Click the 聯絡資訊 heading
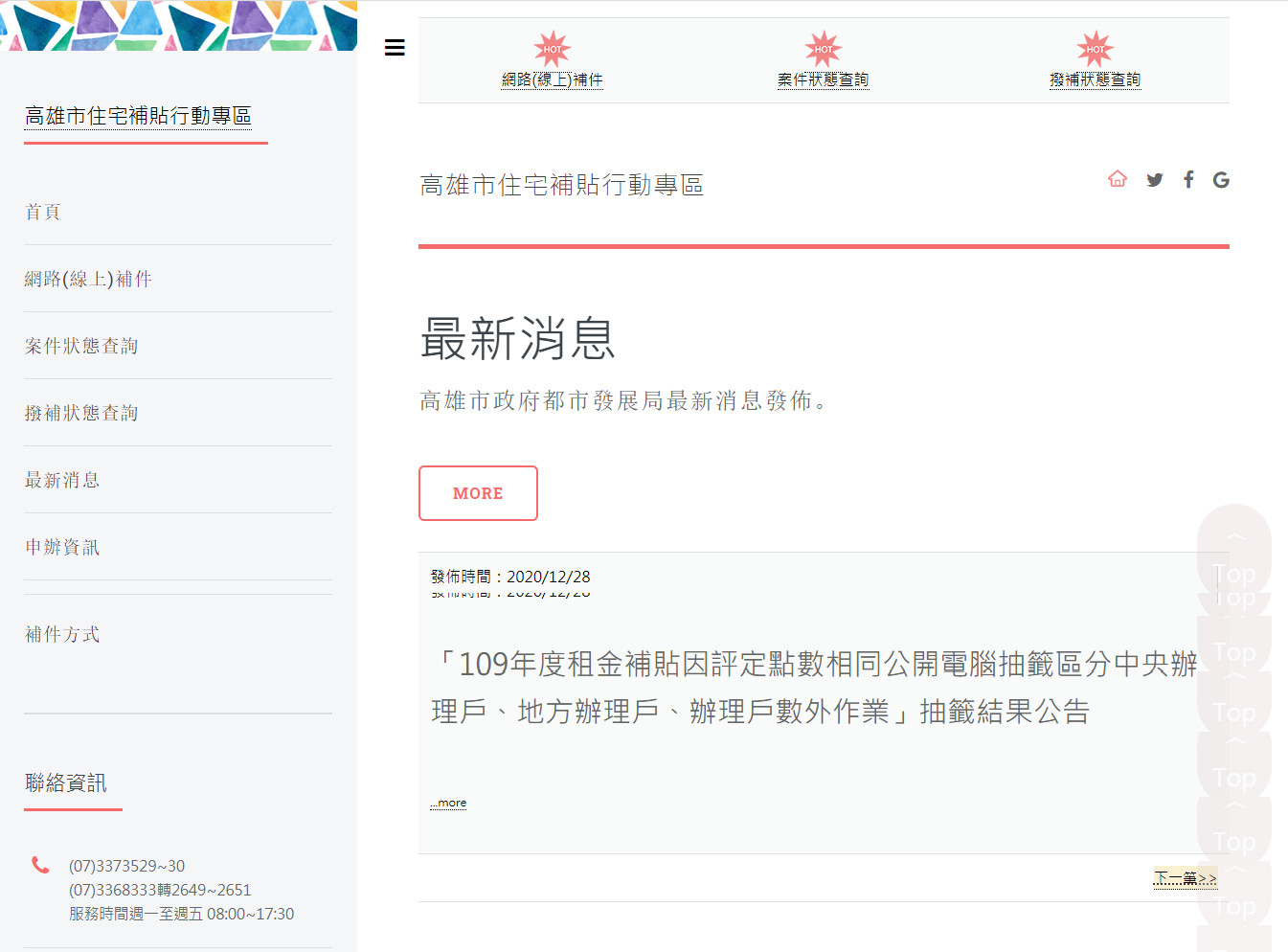Image resolution: width=1288 pixels, height=952 pixels. click(x=66, y=782)
